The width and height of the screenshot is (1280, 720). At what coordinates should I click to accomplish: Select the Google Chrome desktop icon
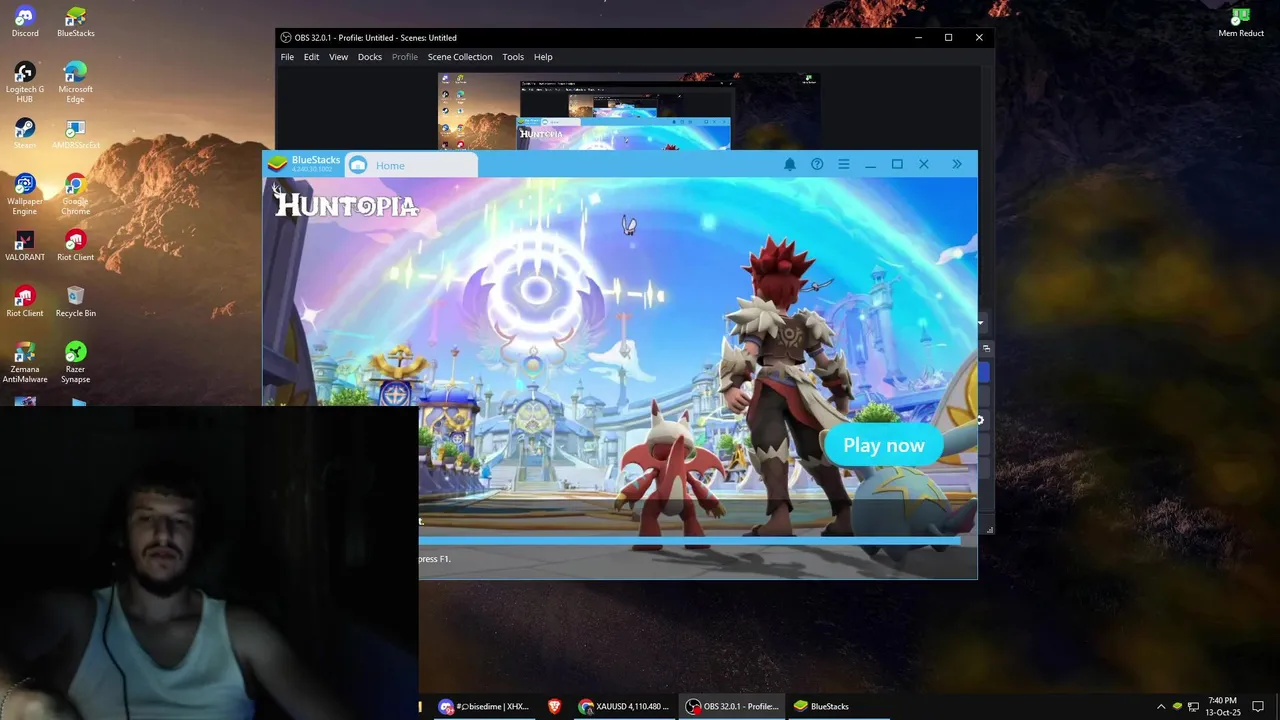[x=76, y=194]
